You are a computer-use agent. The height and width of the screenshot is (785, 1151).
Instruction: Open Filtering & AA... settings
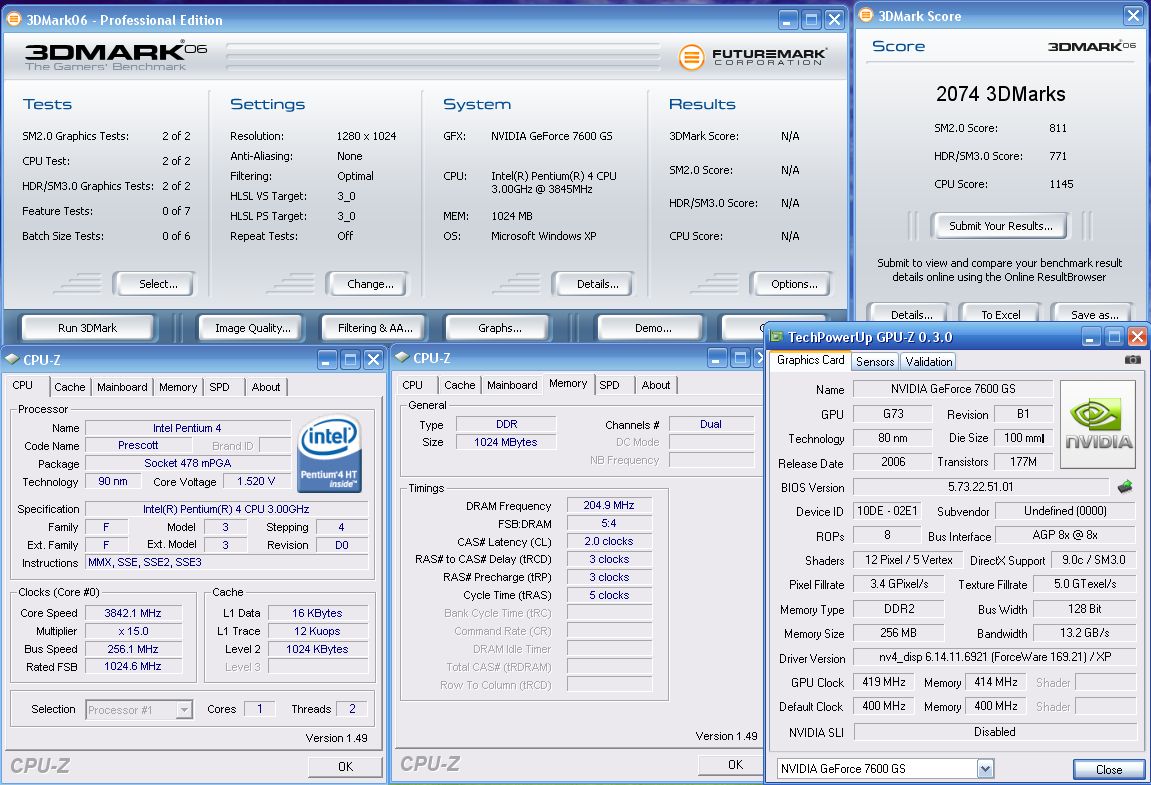pyautogui.click(x=375, y=328)
